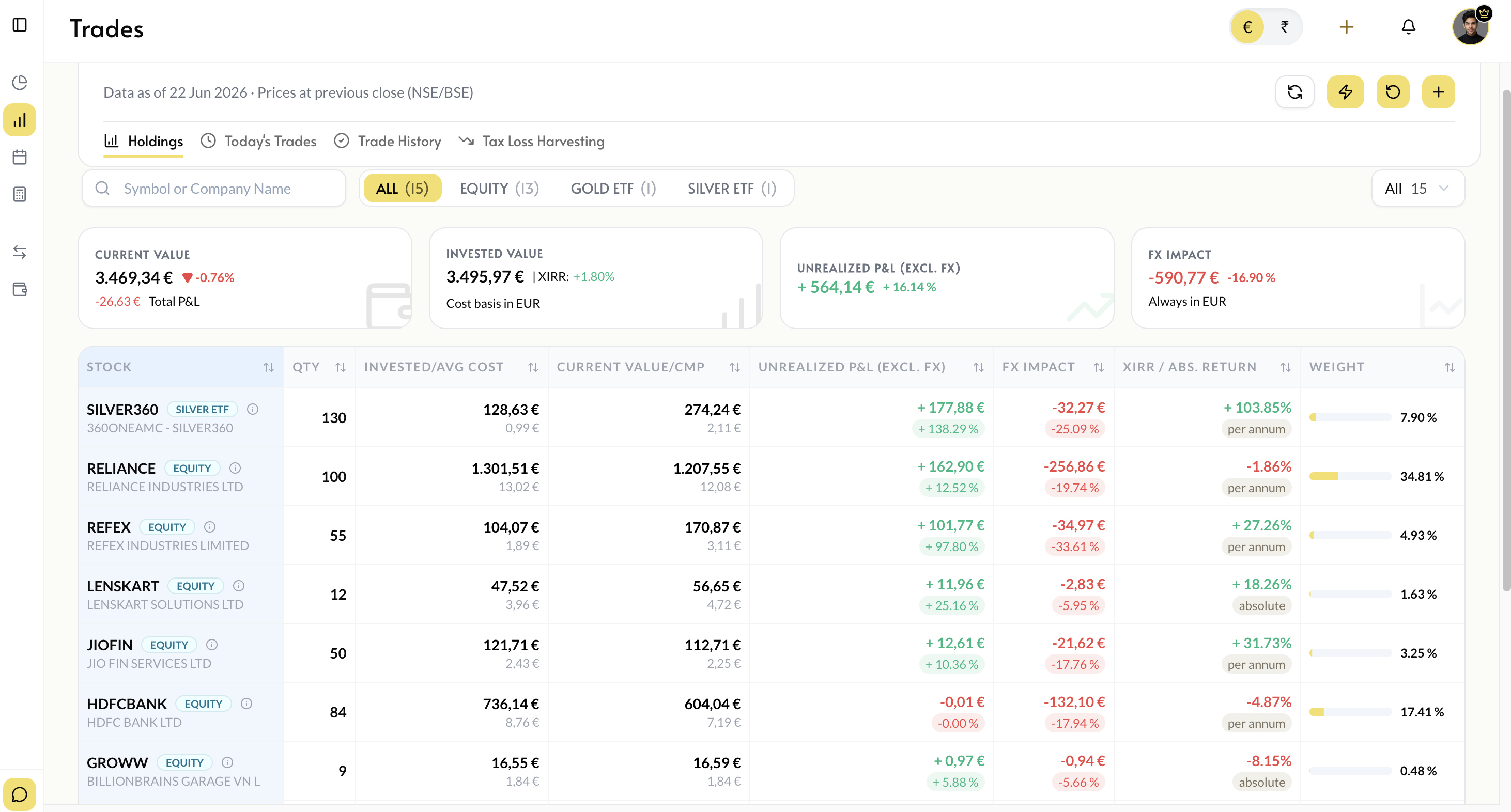Open the bar chart Trades sidebar icon
Viewport: 1511px width, 812px height.
point(19,120)
